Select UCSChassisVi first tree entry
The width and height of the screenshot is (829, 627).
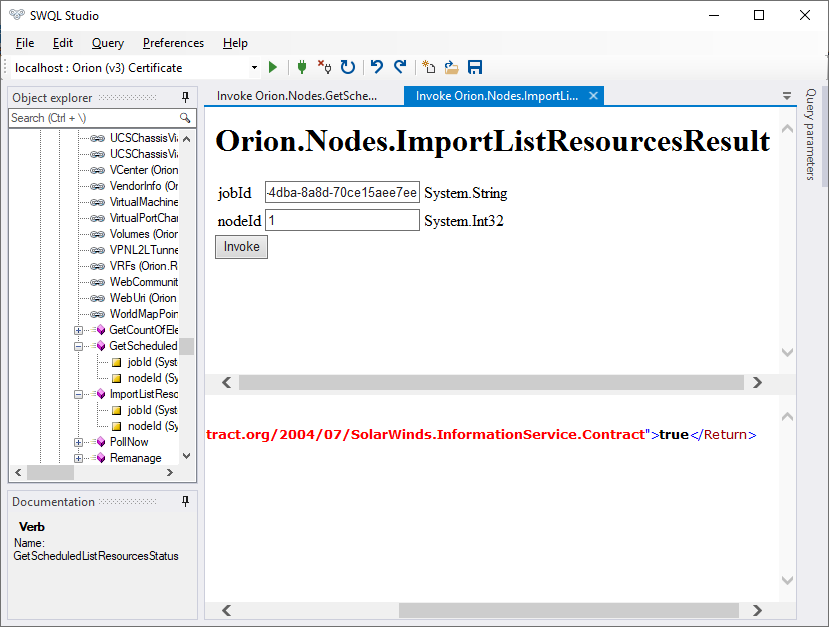coord(143,138)
